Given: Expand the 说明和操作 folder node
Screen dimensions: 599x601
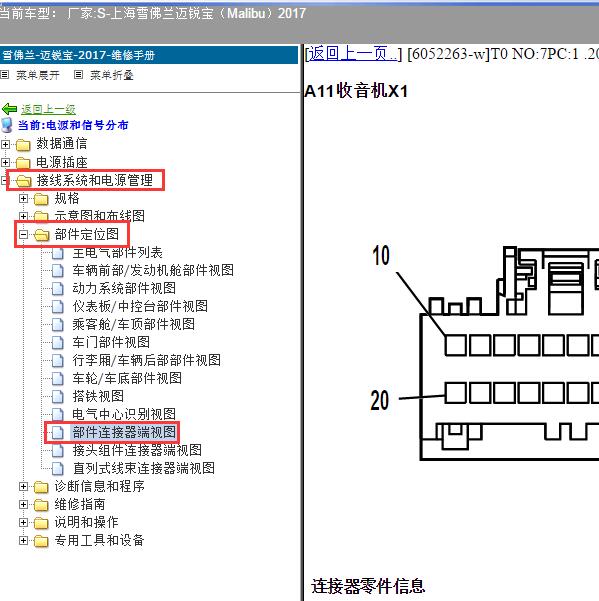Looking at the screenshot, I should (23, 523).
